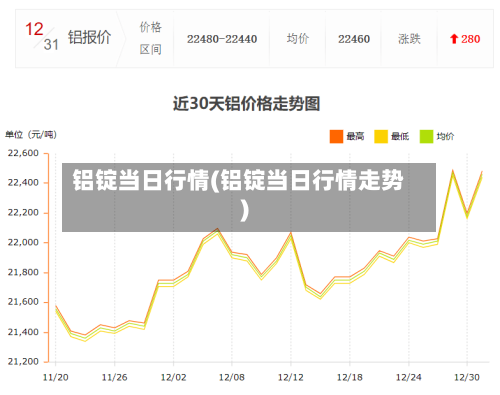This screenshot has width=500, height=395.
Task: Toggle the 最低 legend label
Action: pyautogui.click(x=400, y=136)
